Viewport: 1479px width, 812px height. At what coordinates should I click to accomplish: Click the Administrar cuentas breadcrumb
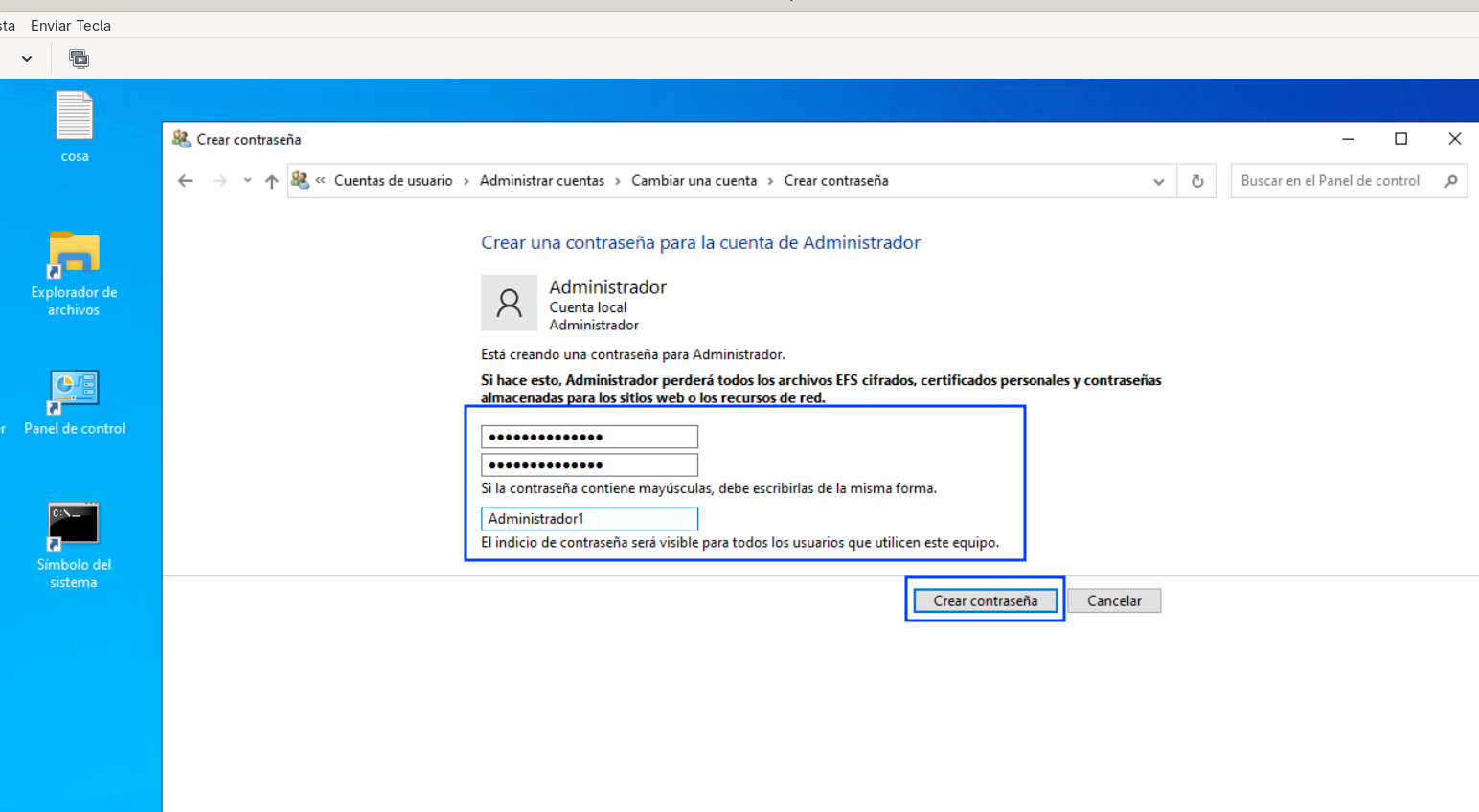pyautogui.click(x=542, y=181)
